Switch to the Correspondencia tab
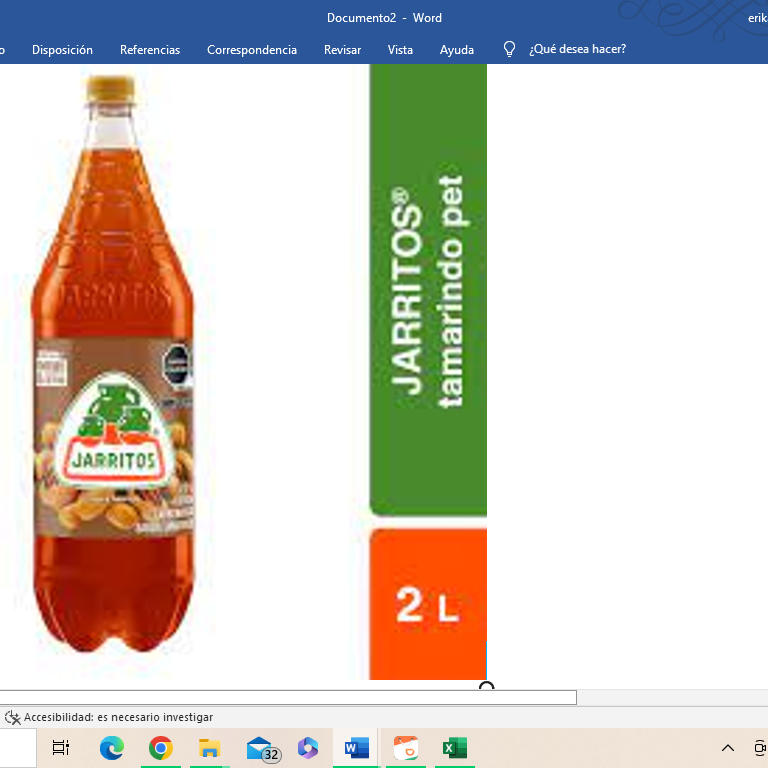This screenshot has height=768, width=768. (x=252, y=50)
